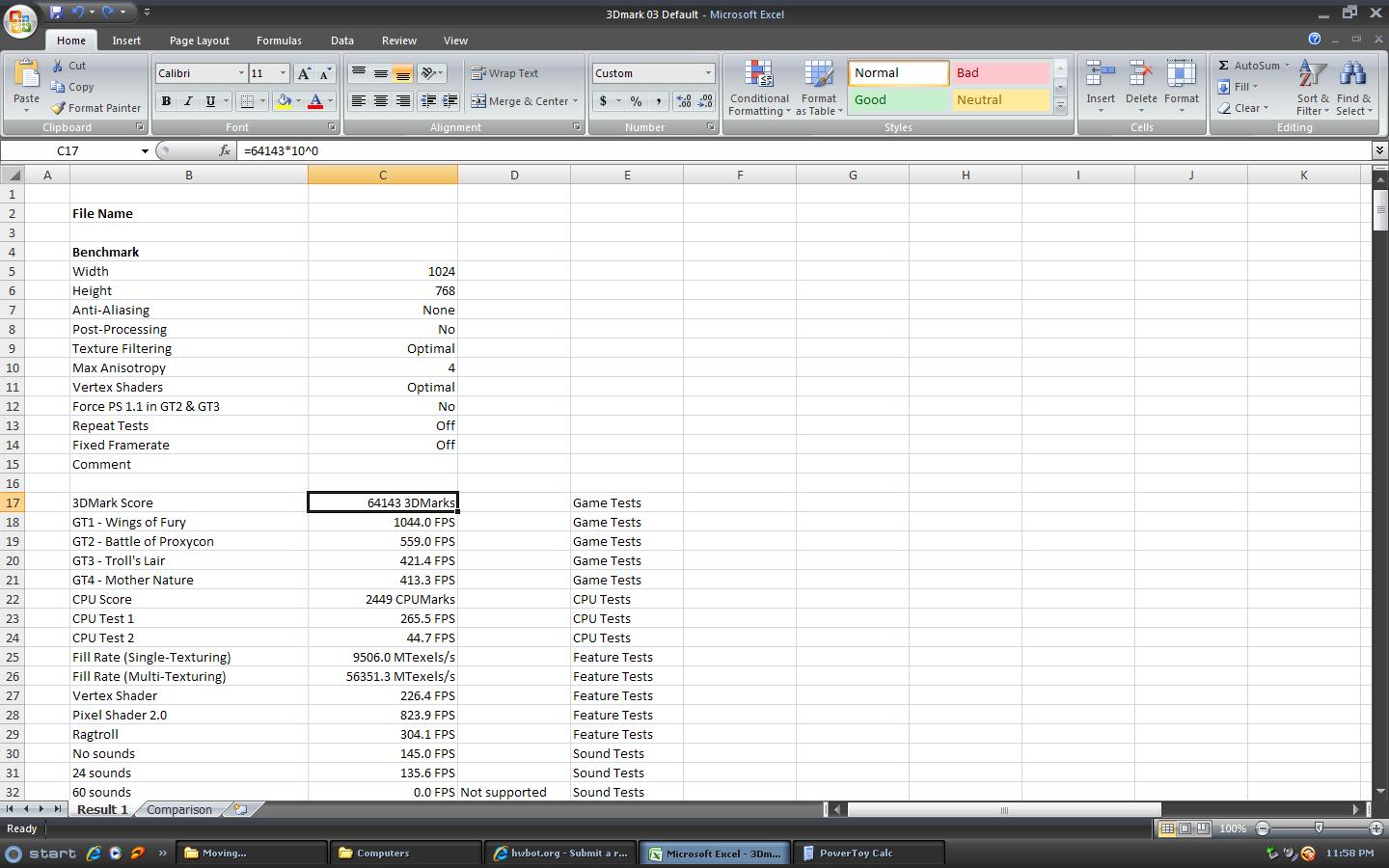Viewport: 1389px width, 868px height.
Task: Toggle bold formatting
Action: 166,101
